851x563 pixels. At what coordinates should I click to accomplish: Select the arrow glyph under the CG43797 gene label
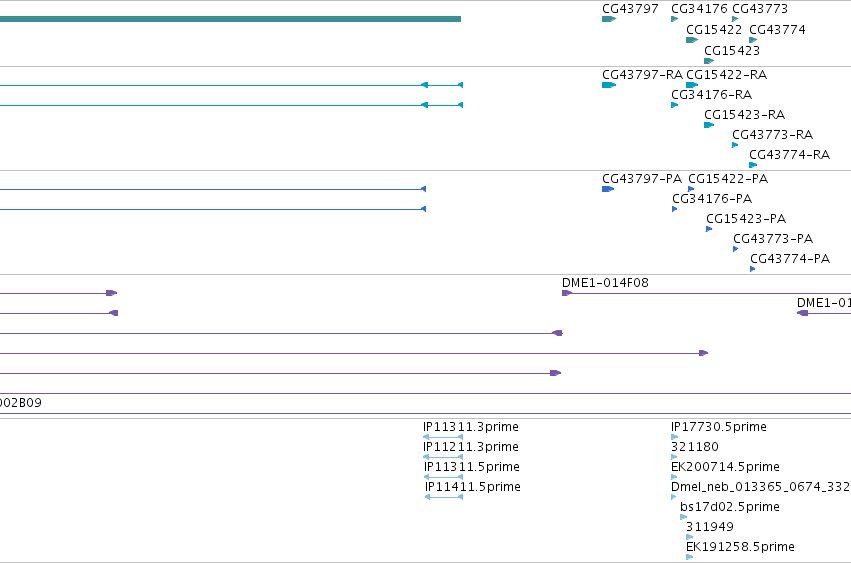(609, 19)
